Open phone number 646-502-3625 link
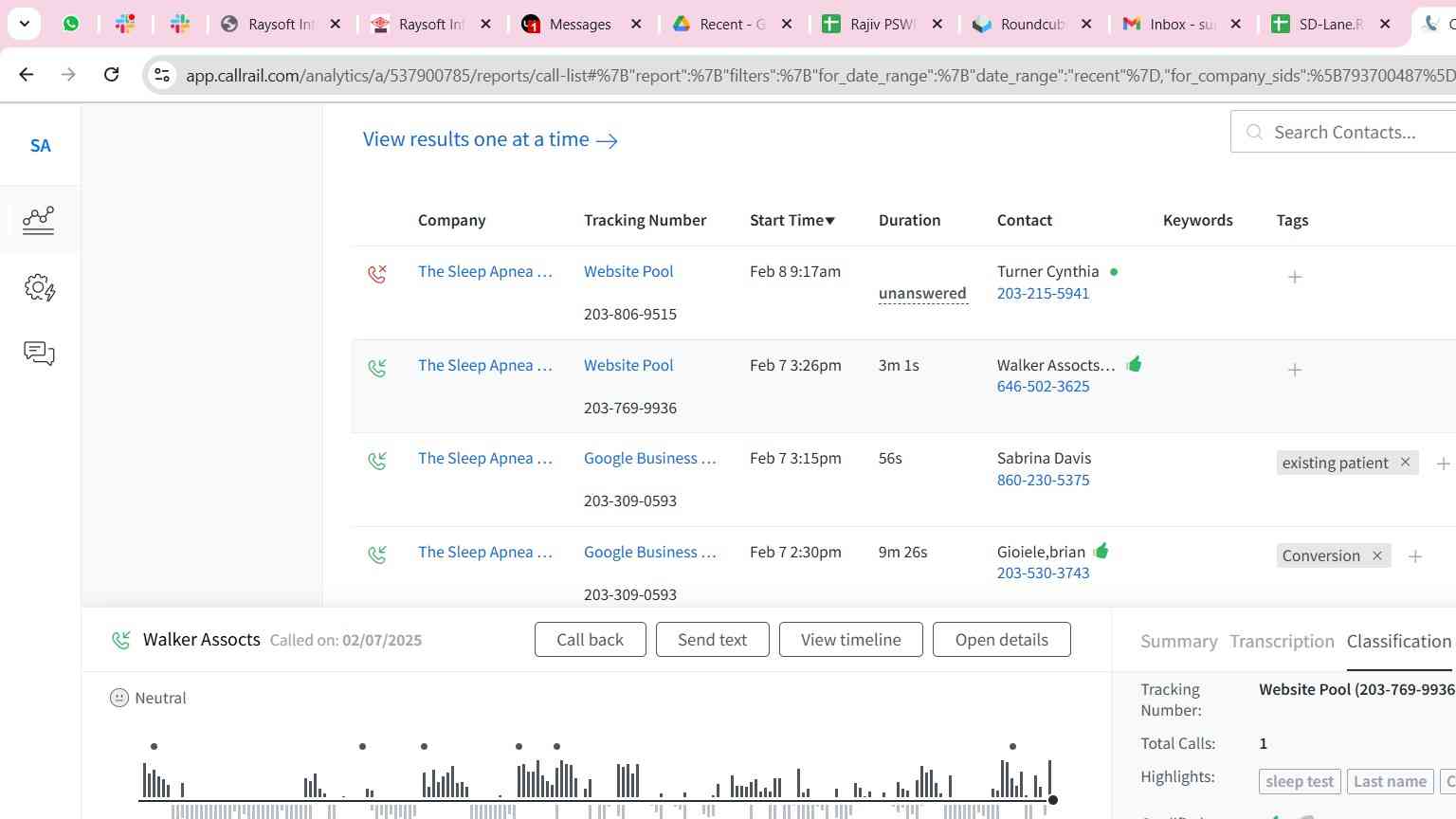 click(1043, 387)
